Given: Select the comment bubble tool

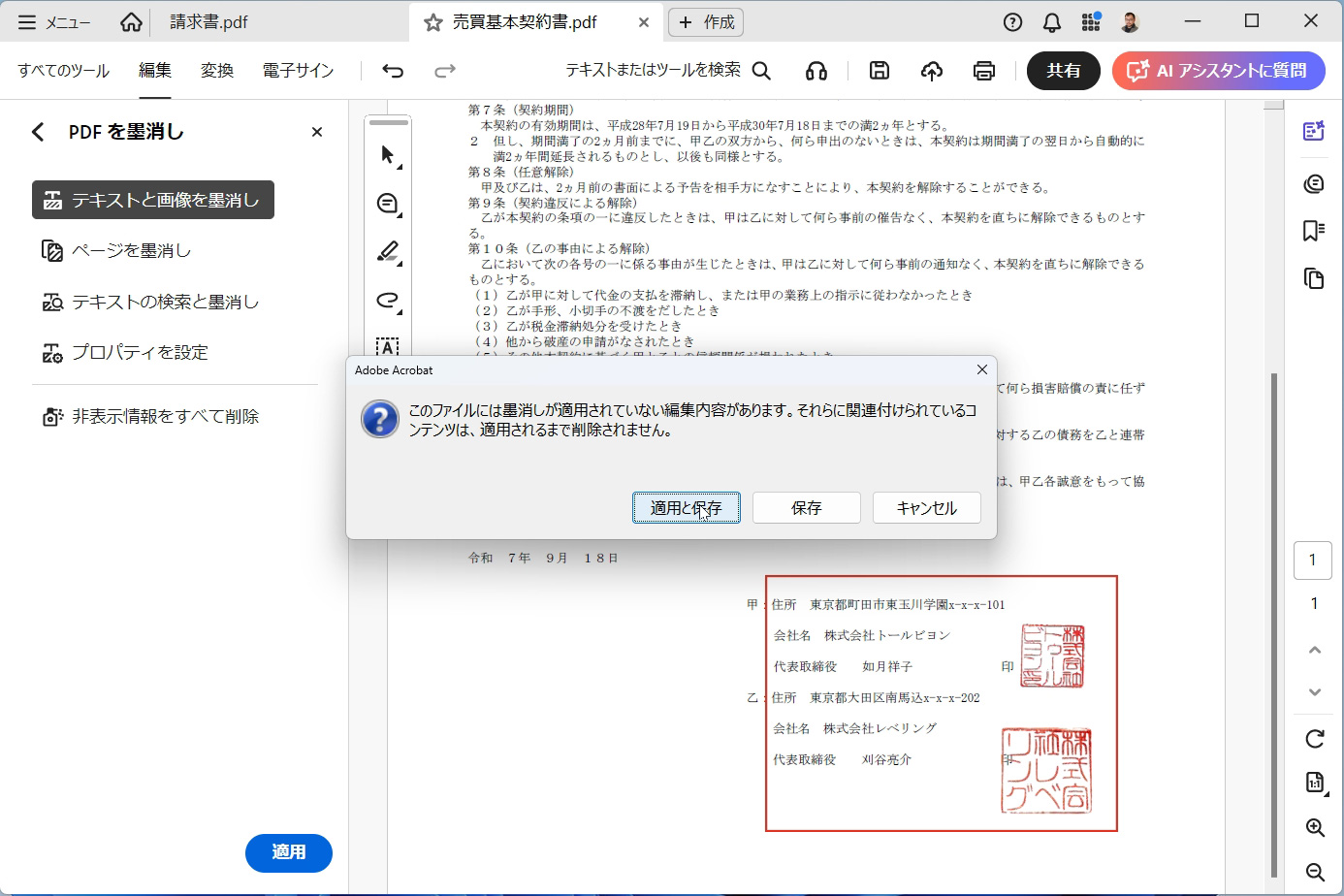Looking at the screenshot, I should (x=388, y=204).
